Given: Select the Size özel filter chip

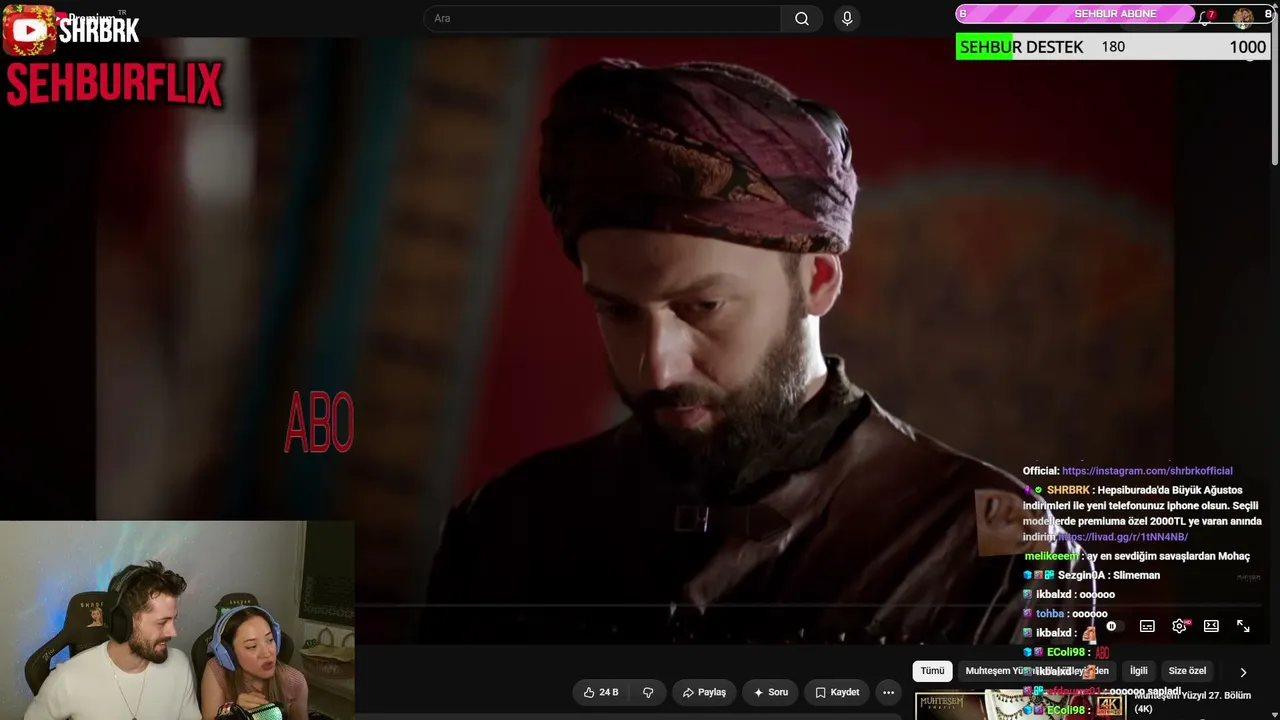Looking at the screenshot, I should pyautogui.click(x=1187, y=671).
